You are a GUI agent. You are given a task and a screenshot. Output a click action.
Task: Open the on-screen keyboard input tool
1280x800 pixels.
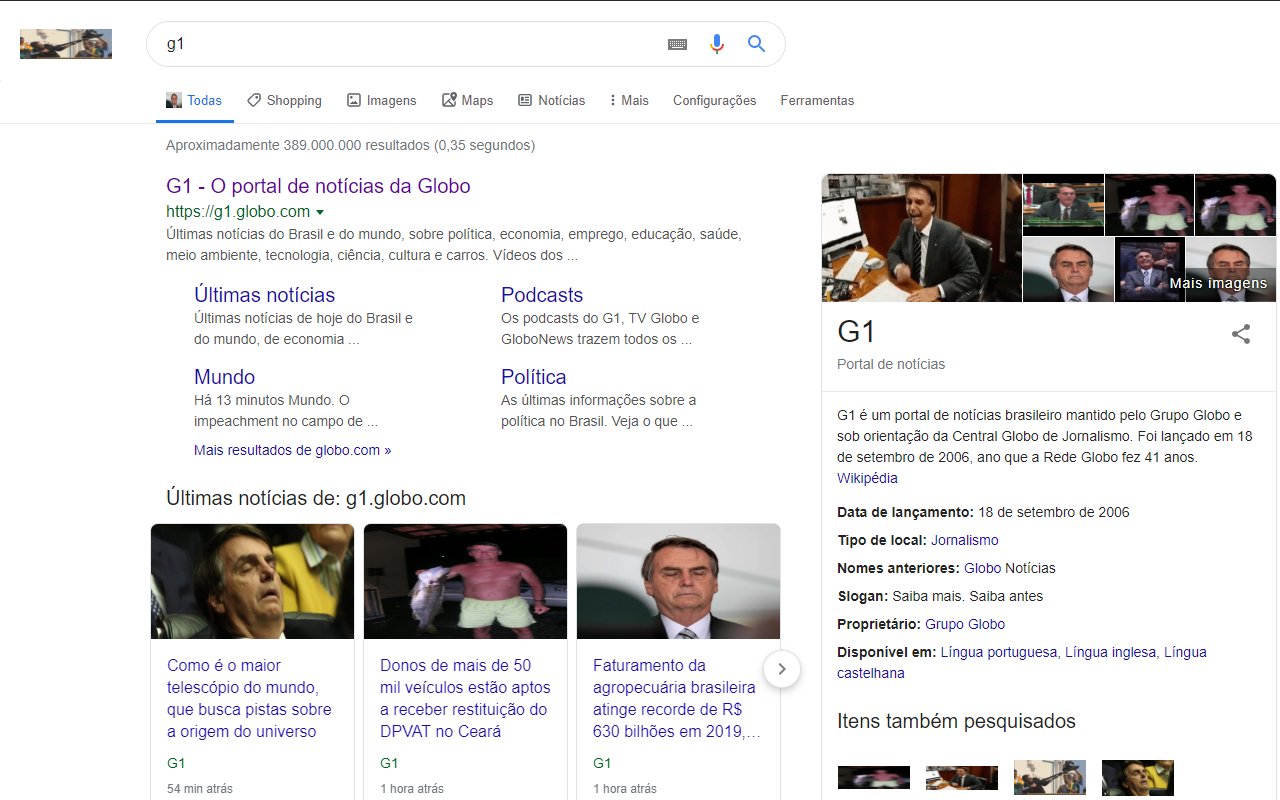[x=677, y=43]
